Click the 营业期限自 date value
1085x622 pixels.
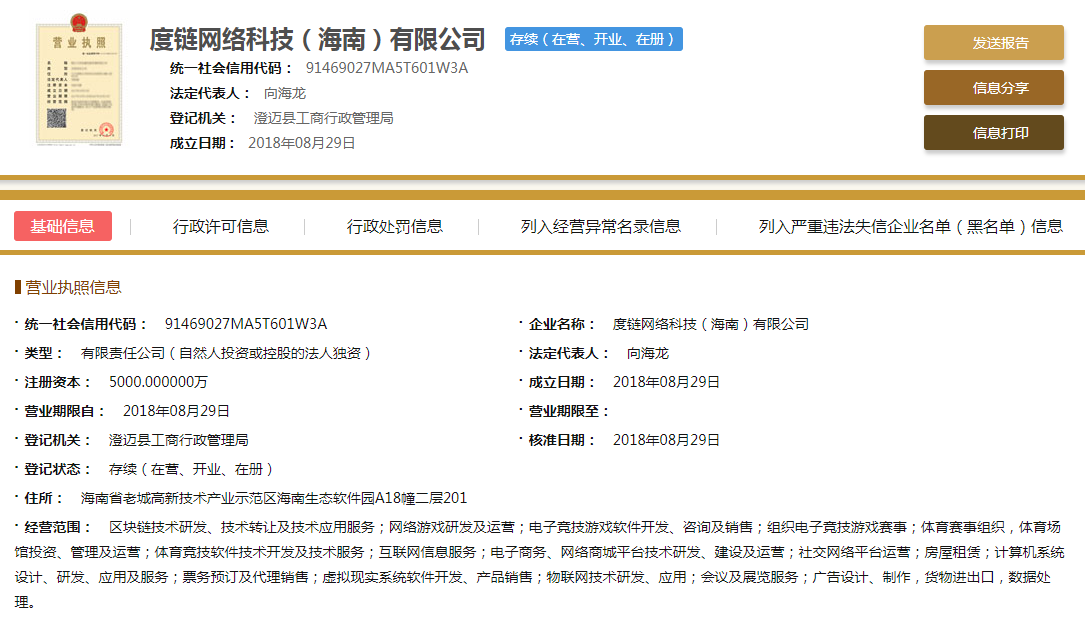tap(176, 411)
